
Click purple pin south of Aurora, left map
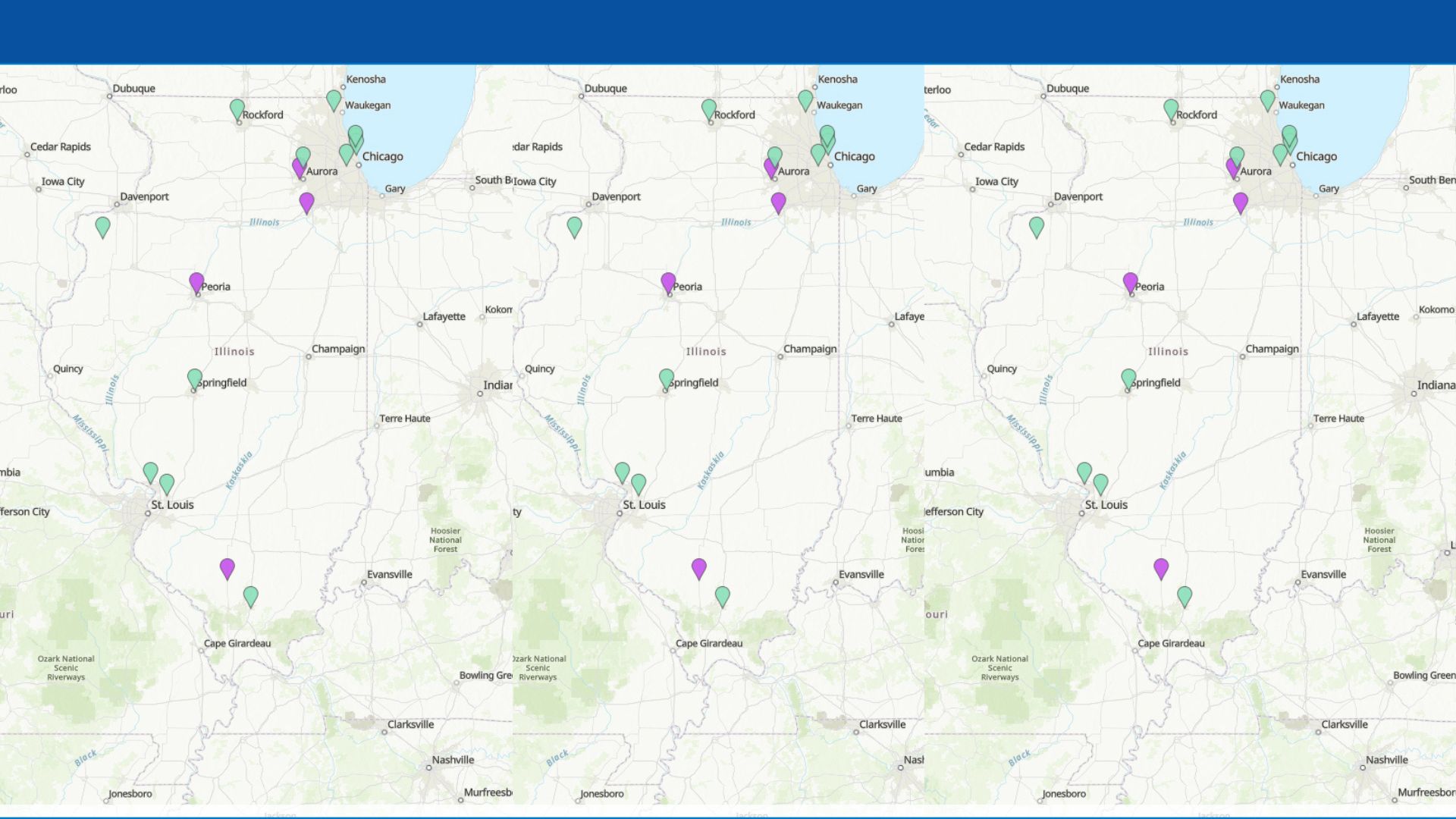pos(306,202)
